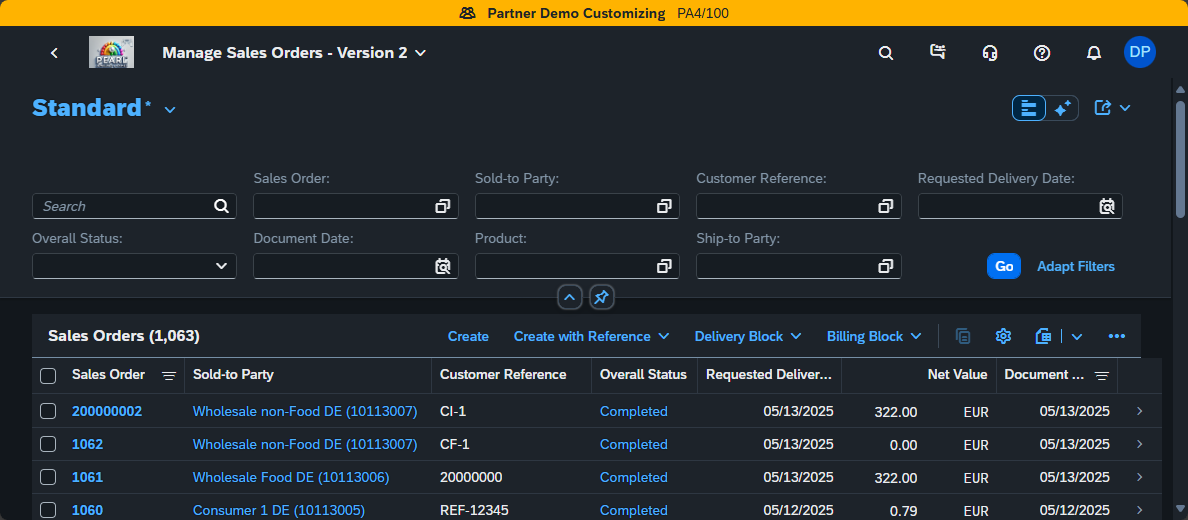Navigate into row 1061 via arrow
This screenshot has width=1188, height=520.
[1140, 477]
